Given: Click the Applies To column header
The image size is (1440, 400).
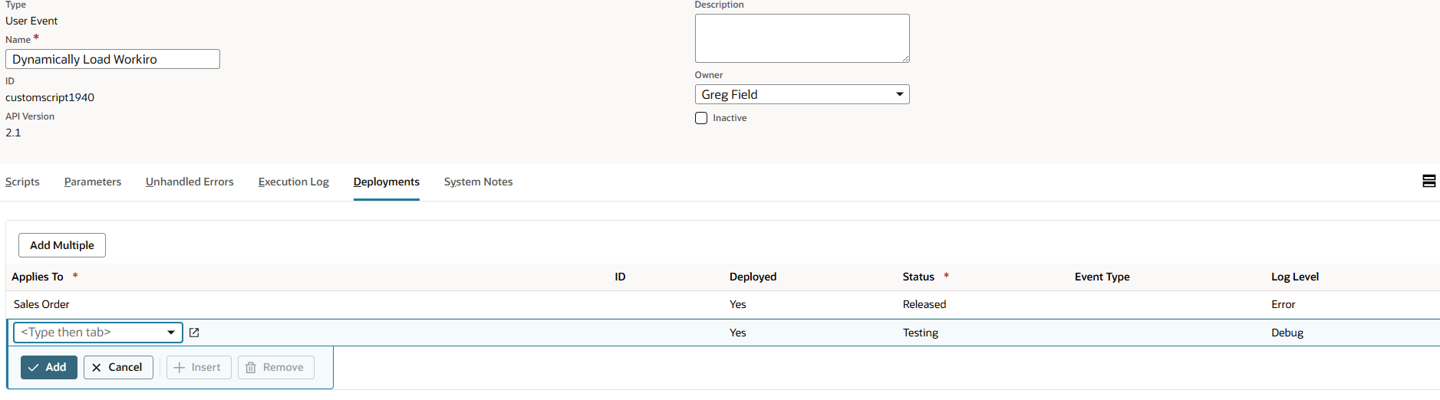Looking at the screenshot, I should click(x=38, y=277).
